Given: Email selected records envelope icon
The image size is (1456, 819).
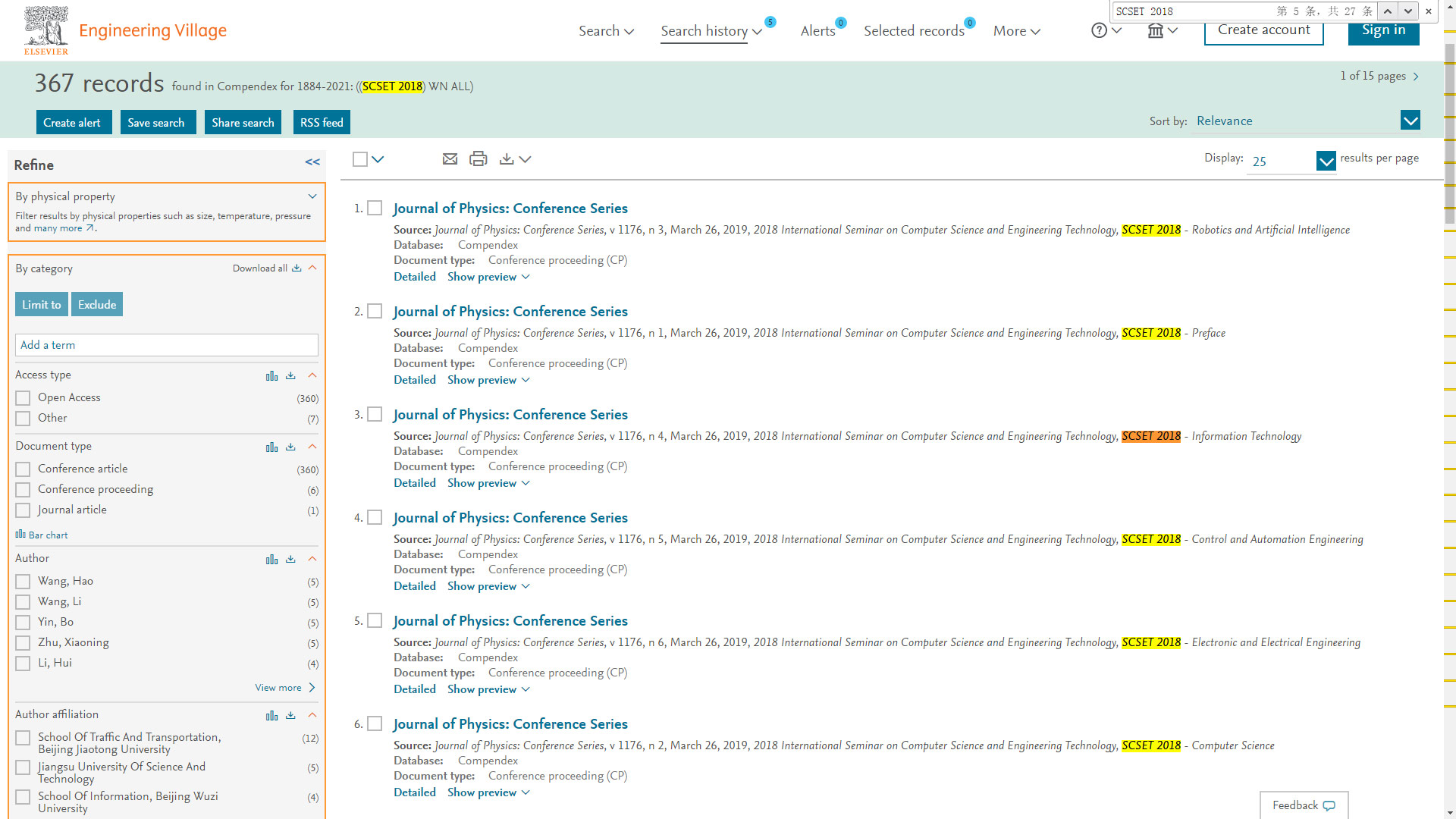Looking at the screenshot, I should click(450, 158).
